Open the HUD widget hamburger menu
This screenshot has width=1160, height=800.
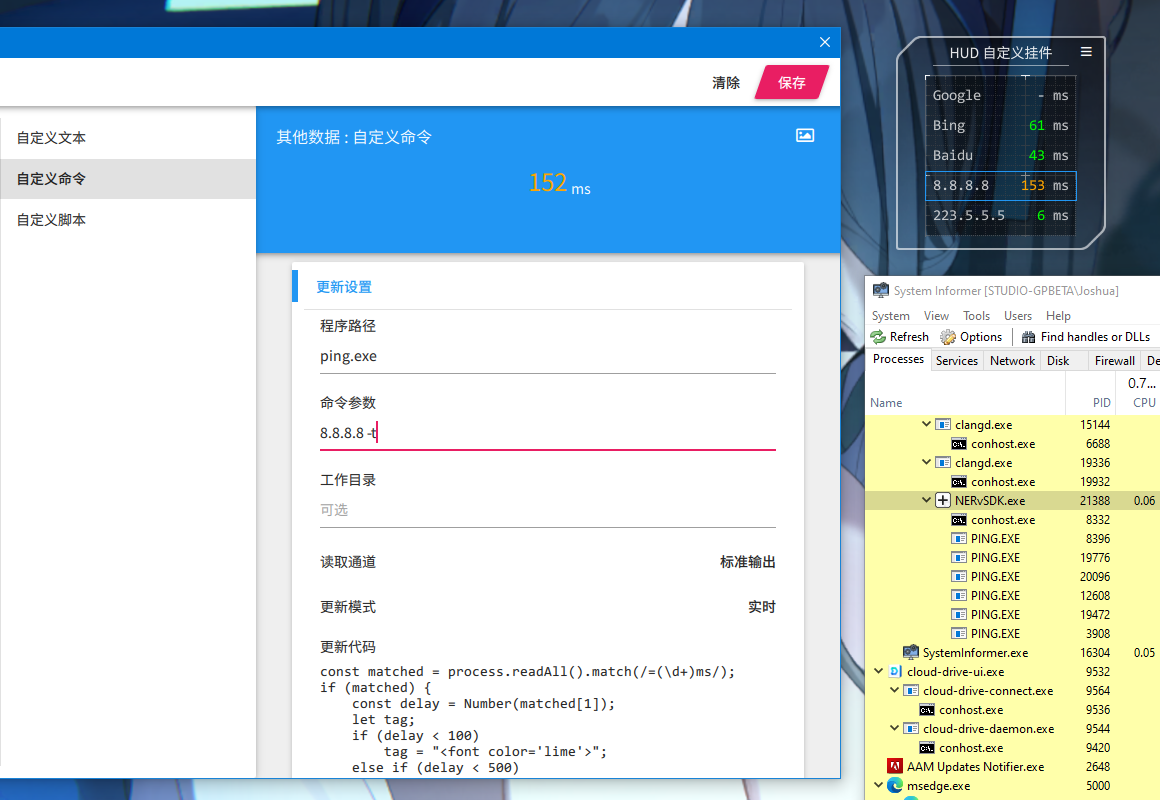click(1086, 52)
